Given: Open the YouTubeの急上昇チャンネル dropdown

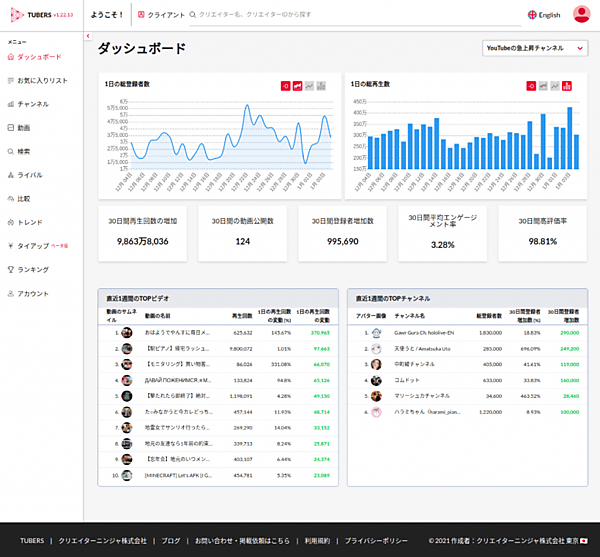Looking at the screenshot, I should [x=534, y=48].
